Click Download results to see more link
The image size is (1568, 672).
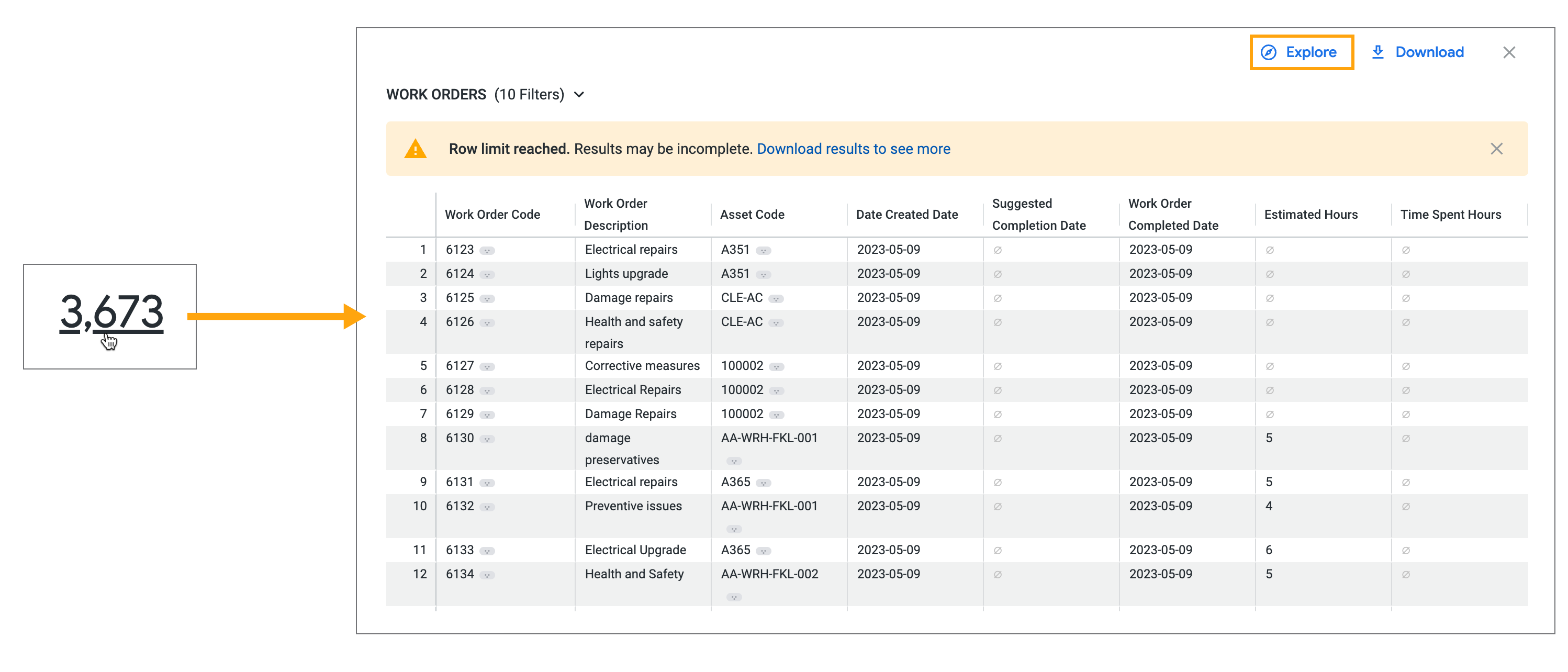pyautogui.click(x=853, y=149)
